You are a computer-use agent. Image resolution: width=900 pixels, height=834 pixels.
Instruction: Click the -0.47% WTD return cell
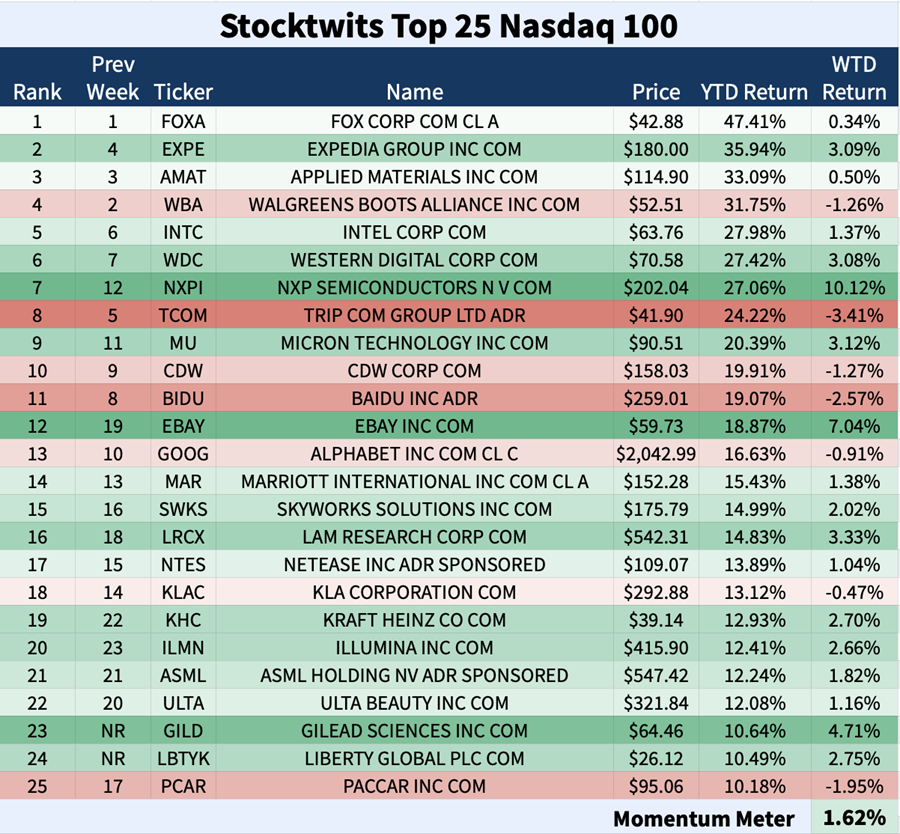coord(854,592)
